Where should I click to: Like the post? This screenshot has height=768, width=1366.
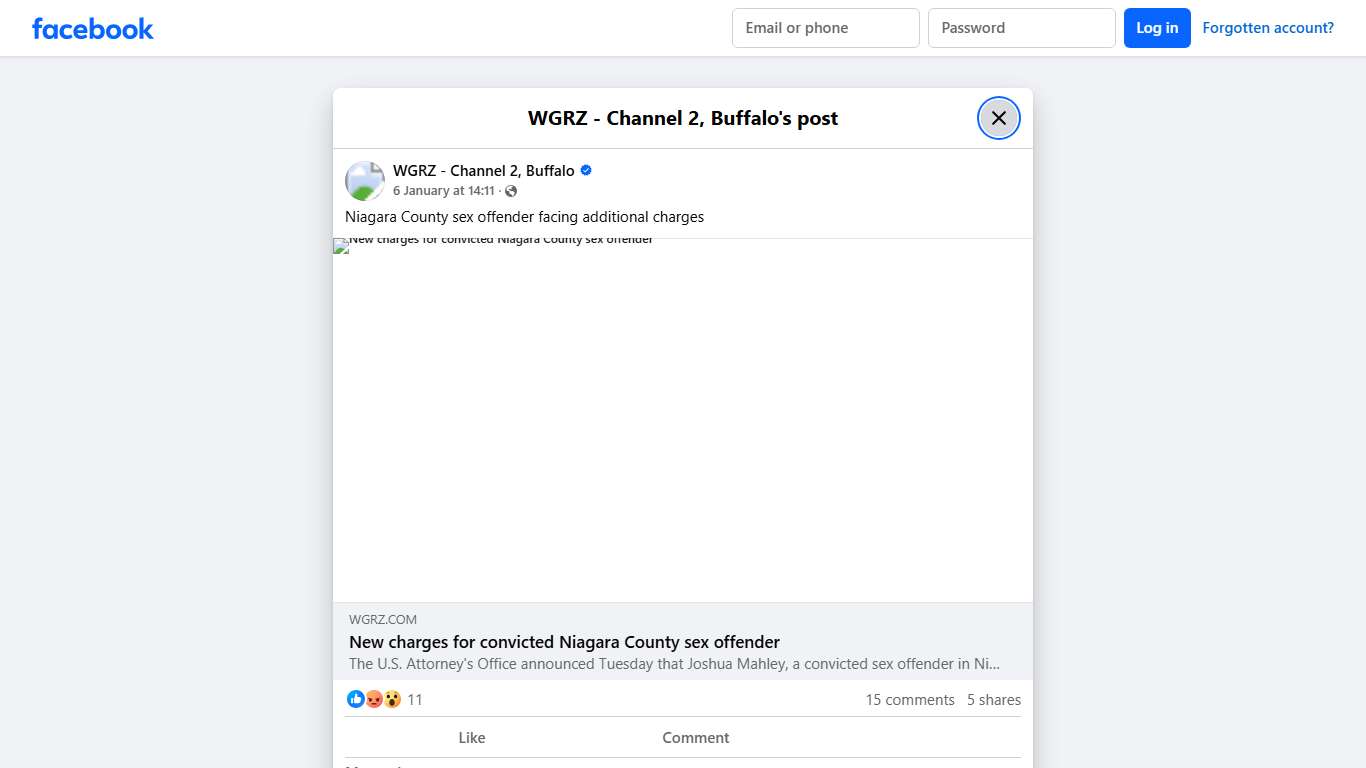click(x=471, y=738)
